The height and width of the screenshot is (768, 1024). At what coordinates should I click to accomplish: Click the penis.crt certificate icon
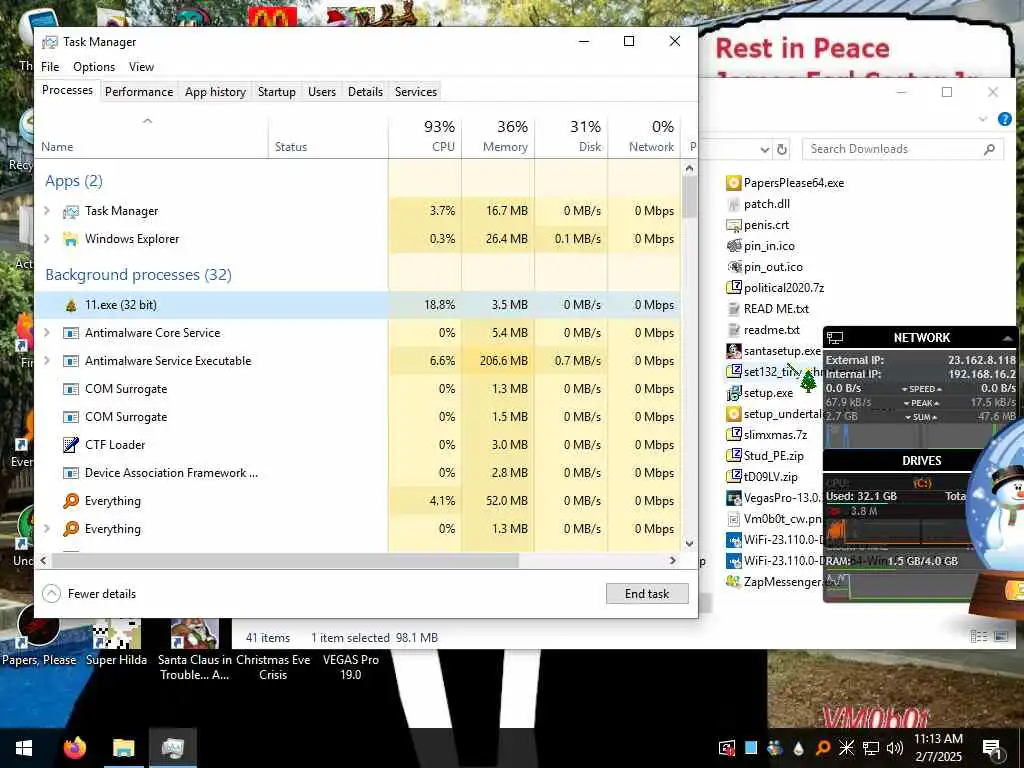[x=733, y=225]
